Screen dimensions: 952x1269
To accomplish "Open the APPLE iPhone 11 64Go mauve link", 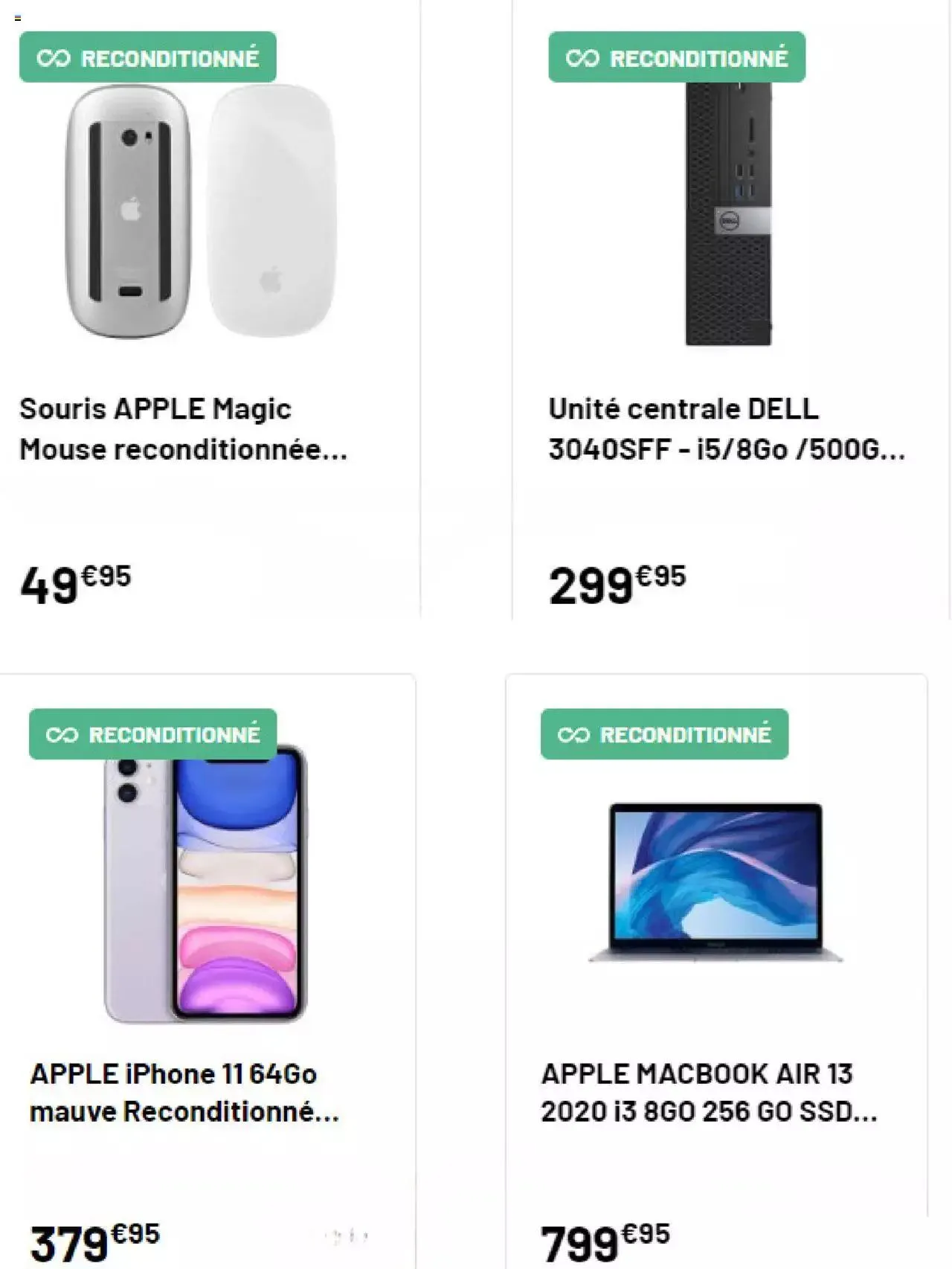I will click(184, 1093).
